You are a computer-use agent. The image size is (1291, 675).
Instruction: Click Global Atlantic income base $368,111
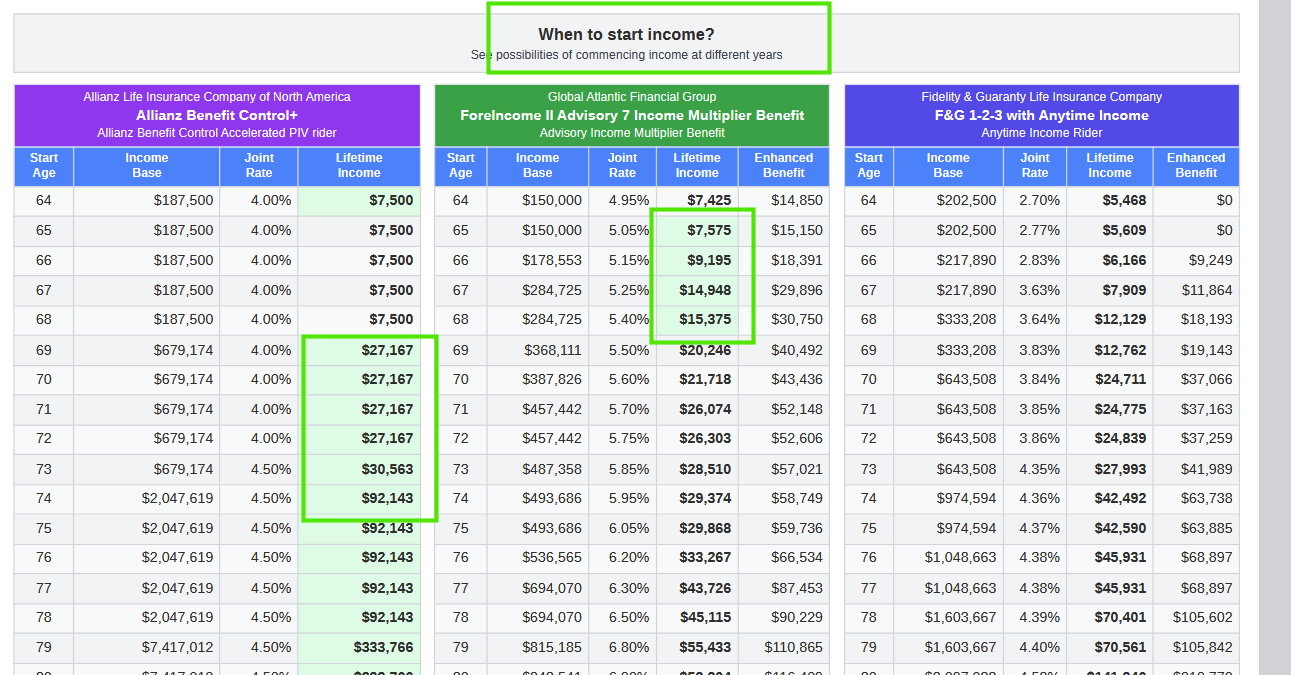click(x=552, y=350)
